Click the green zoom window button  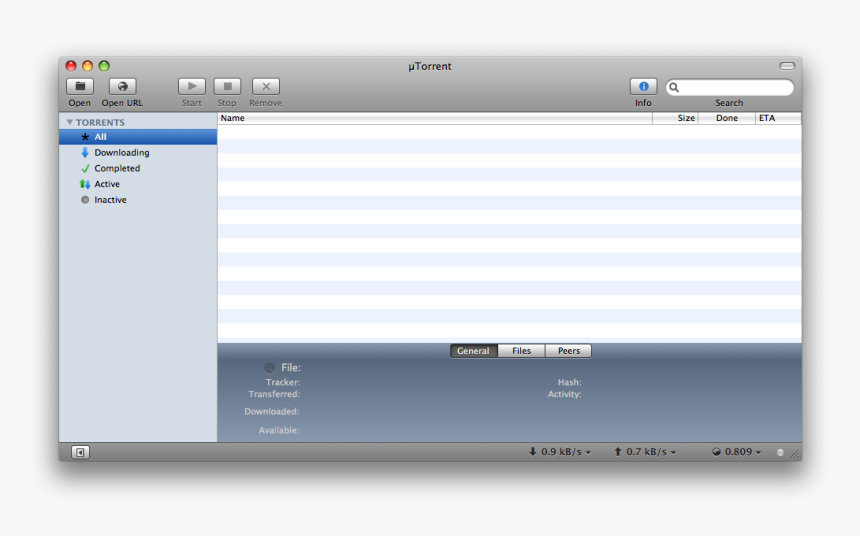[104, 66]
